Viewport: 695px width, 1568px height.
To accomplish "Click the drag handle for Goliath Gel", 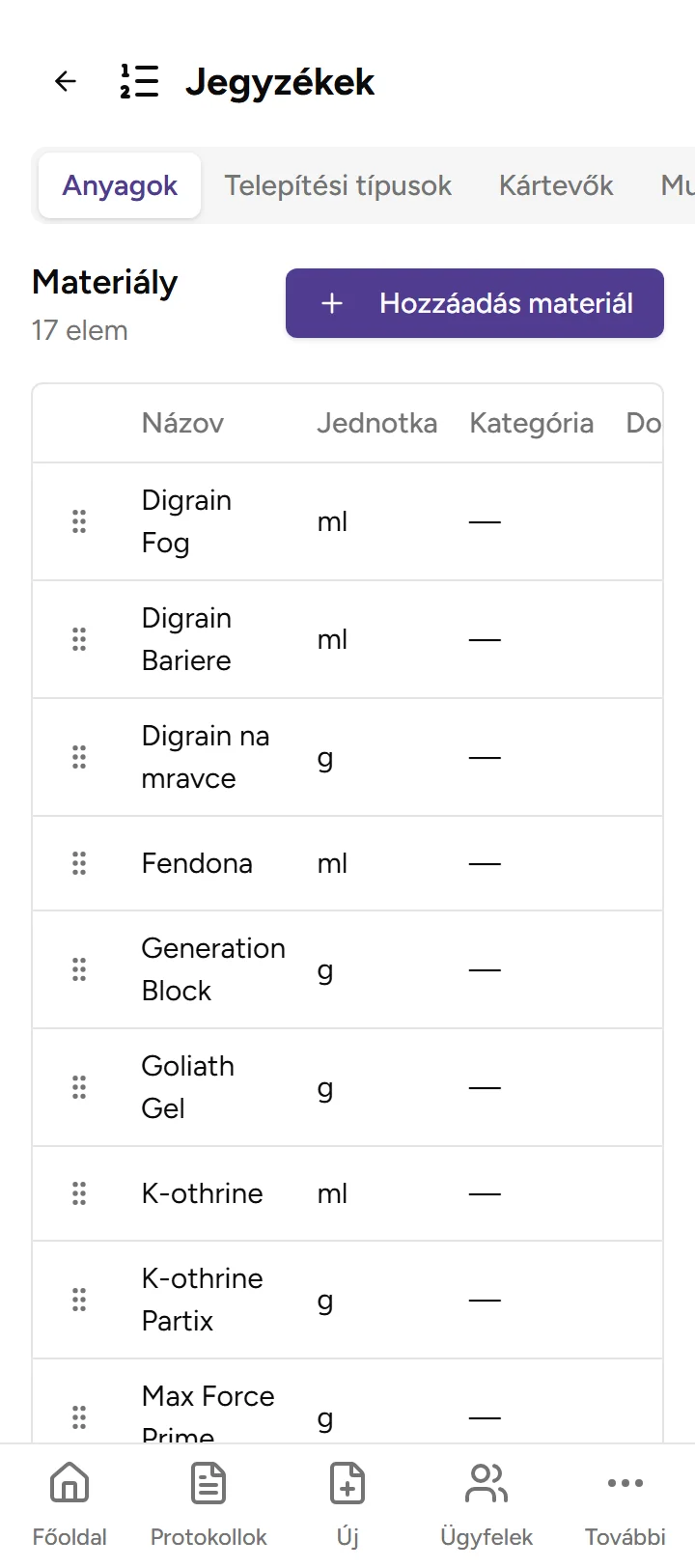I will [79, 1087].
